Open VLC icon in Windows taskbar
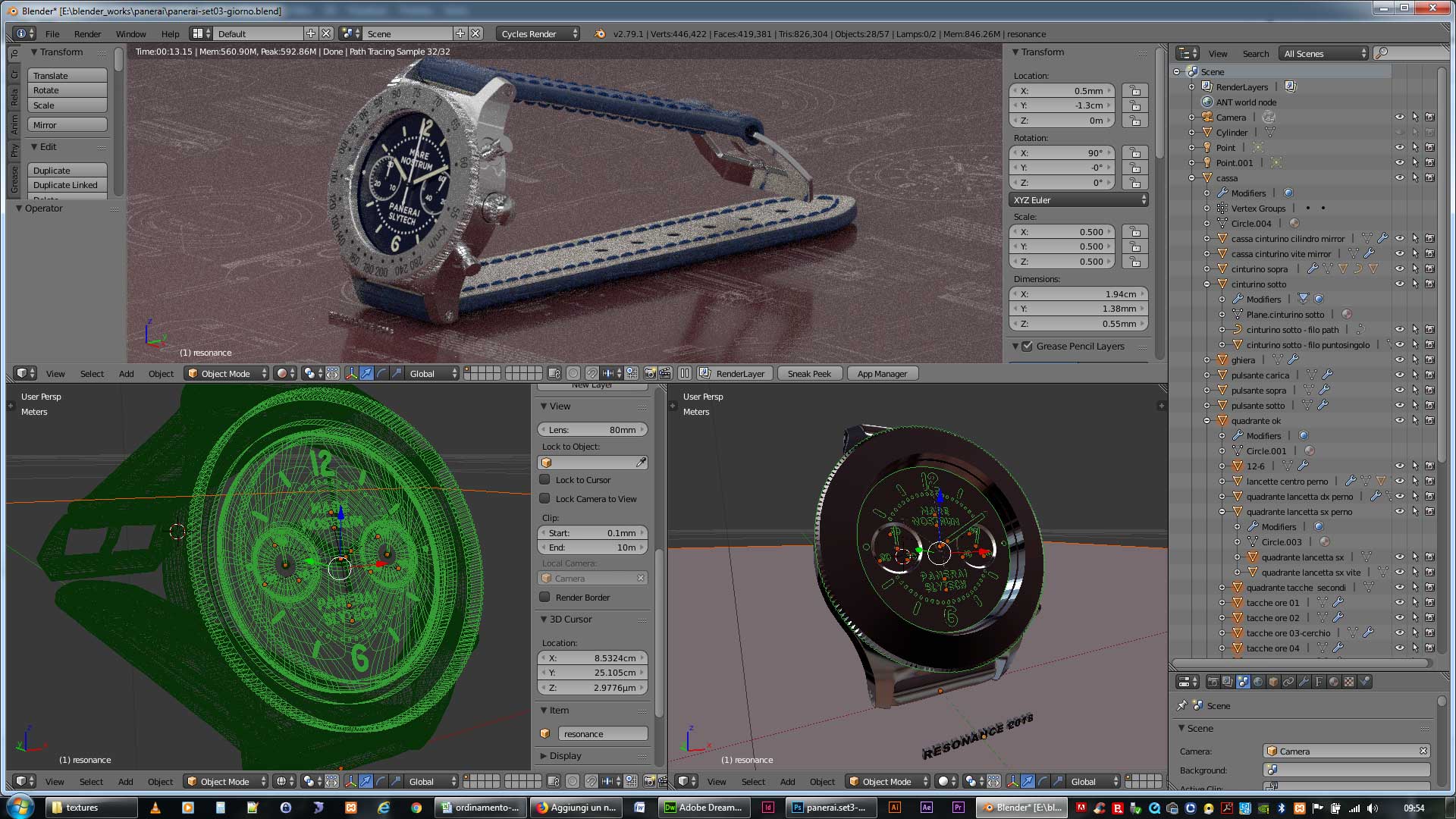Image resolution: width=1456 pixels, height=819 pixels. coord(155,808)
